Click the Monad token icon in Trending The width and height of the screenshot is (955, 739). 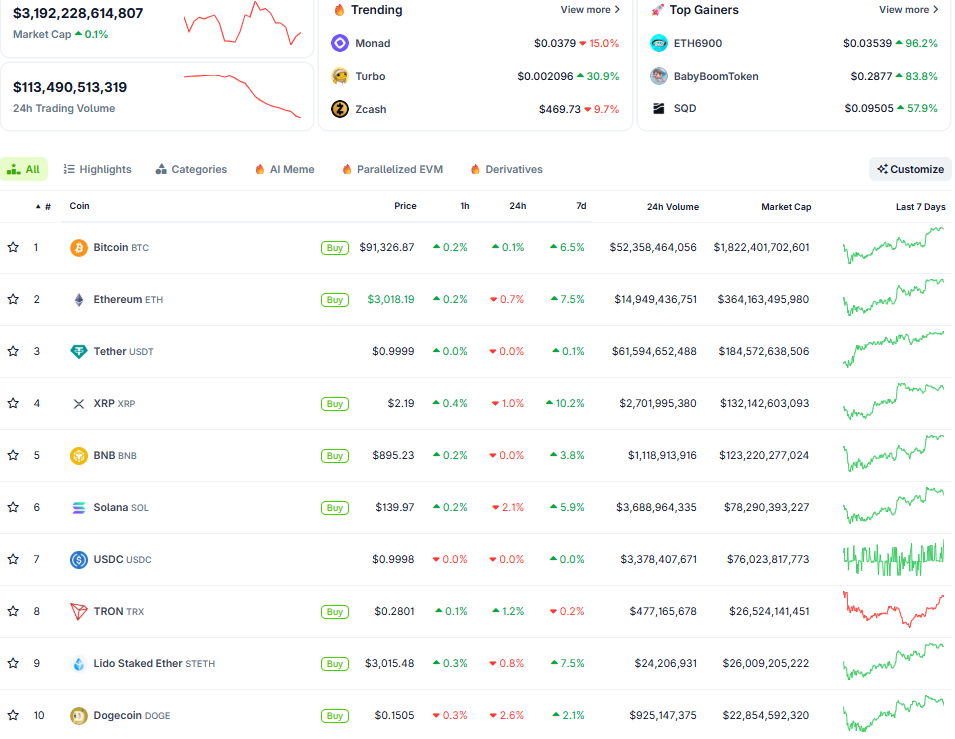(340, 44)
